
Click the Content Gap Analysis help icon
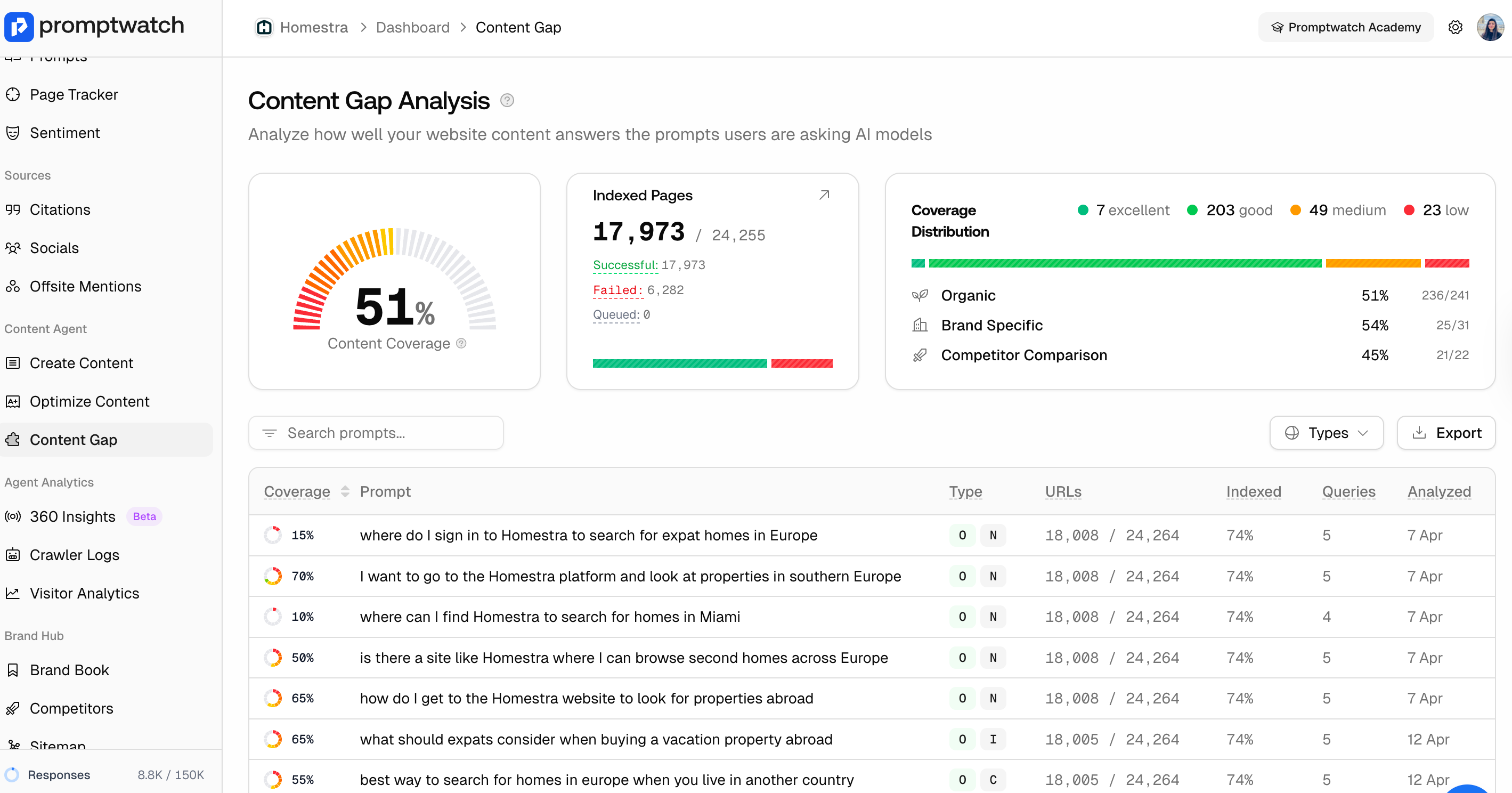(507, 100)
